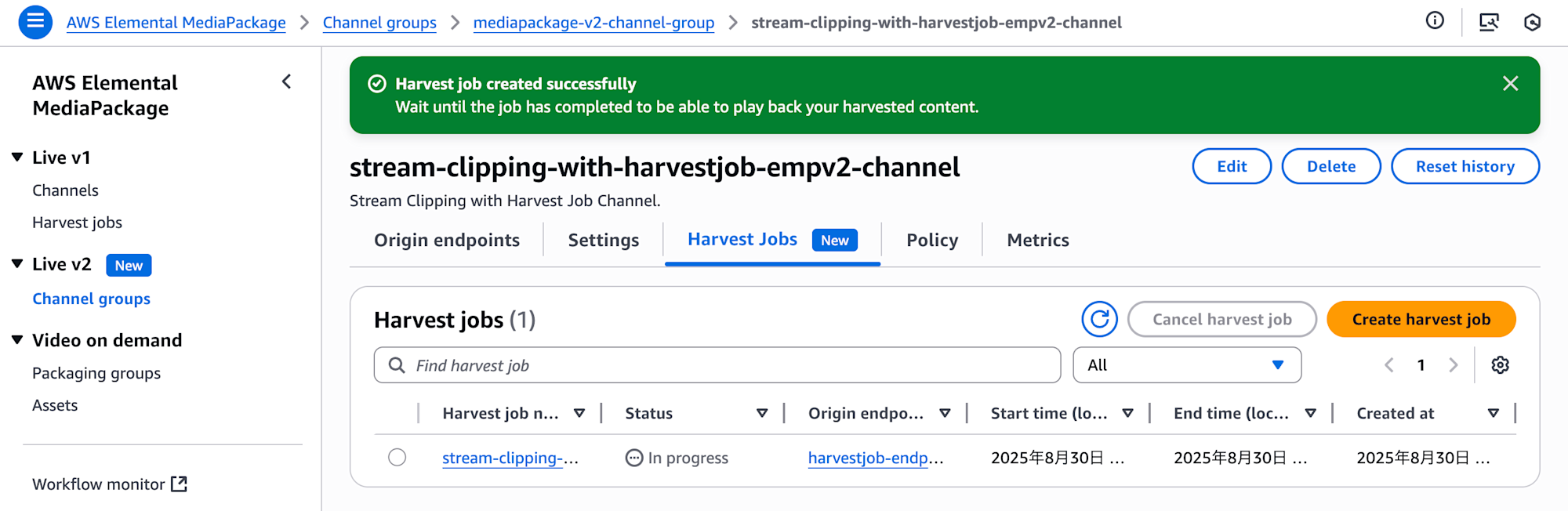Click the Start time cell 2025年8月30日
This screenshot has height=511, width=1568.
coord(1058,458)
